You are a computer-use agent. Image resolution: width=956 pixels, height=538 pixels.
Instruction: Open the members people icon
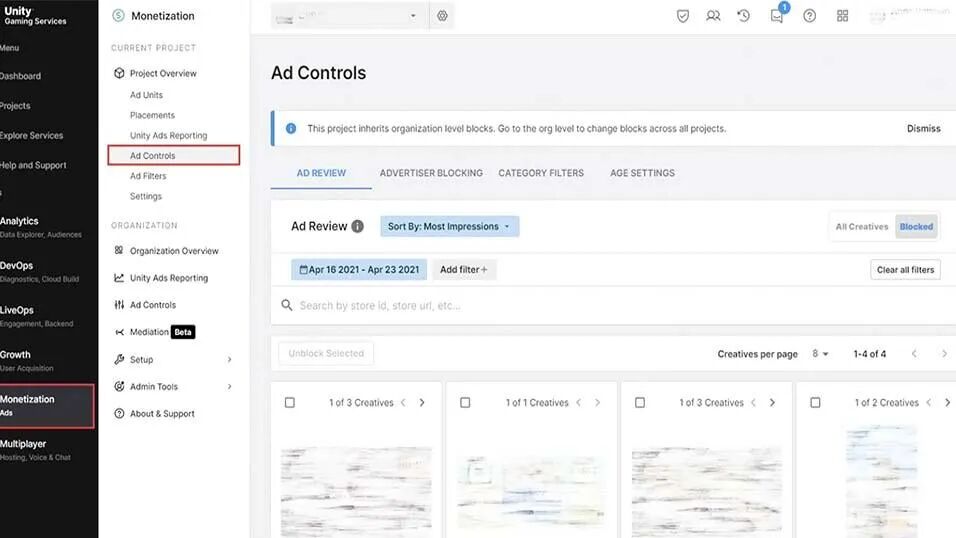point(713,16)
